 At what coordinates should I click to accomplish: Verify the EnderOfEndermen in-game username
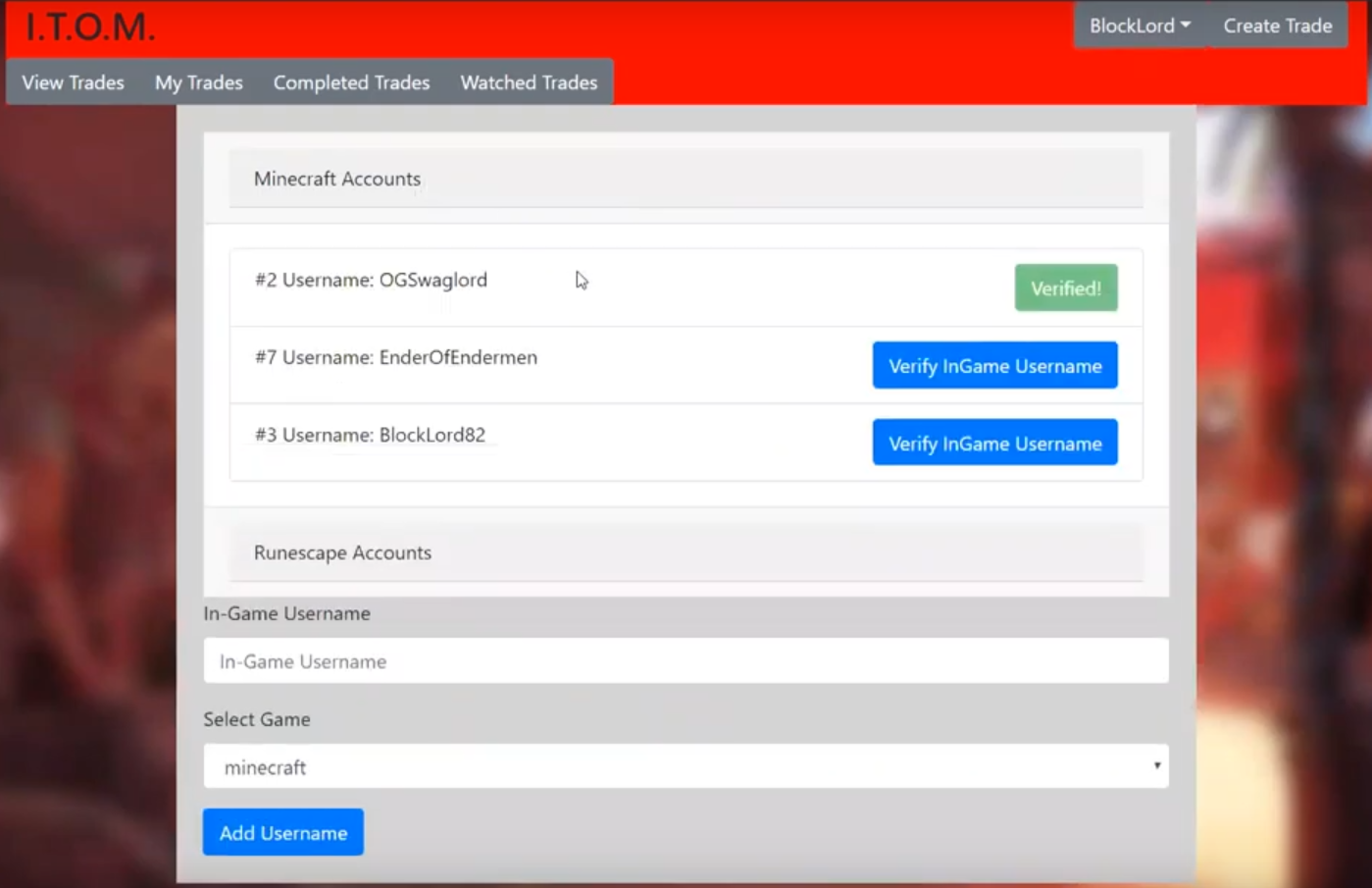point(994,366)
